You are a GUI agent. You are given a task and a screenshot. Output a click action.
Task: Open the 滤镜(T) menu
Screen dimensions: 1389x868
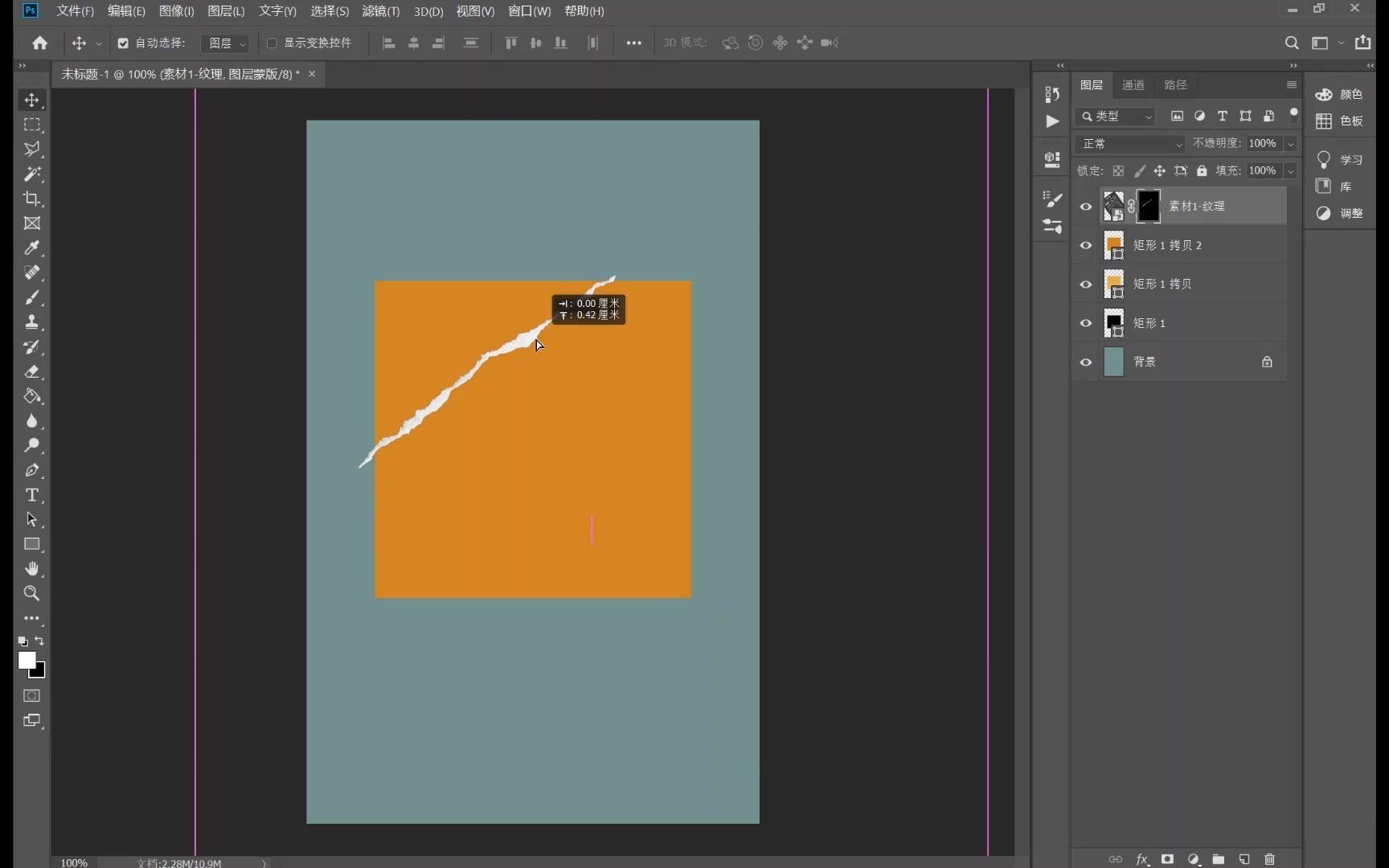381,11
